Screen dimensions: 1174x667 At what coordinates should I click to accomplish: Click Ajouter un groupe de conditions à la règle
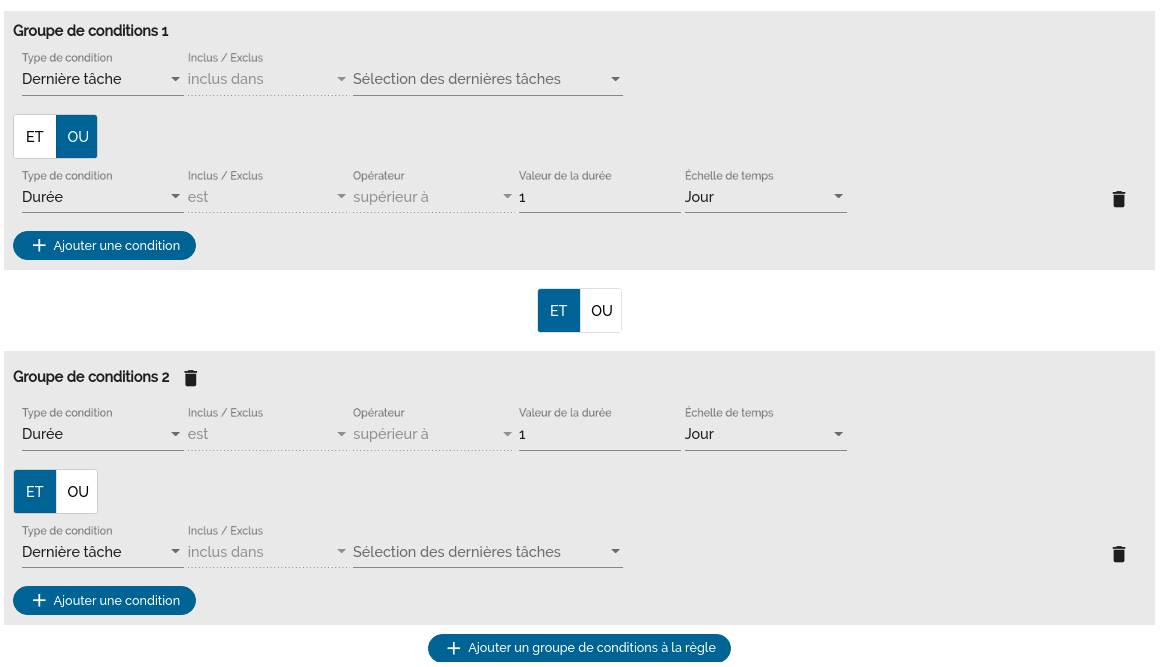[x=579, y=648]
